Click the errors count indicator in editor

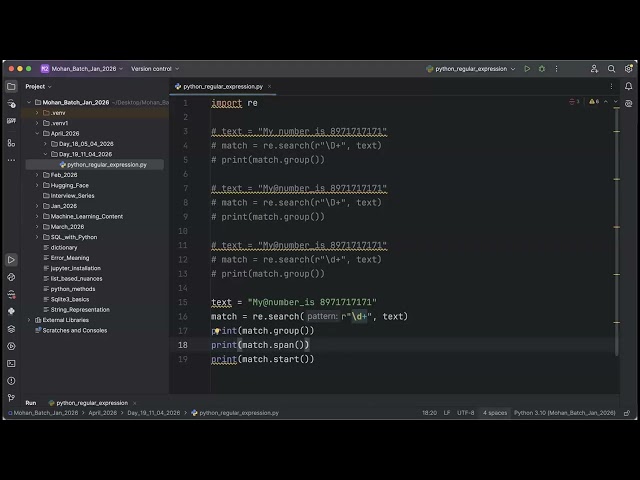pos(574,101)
